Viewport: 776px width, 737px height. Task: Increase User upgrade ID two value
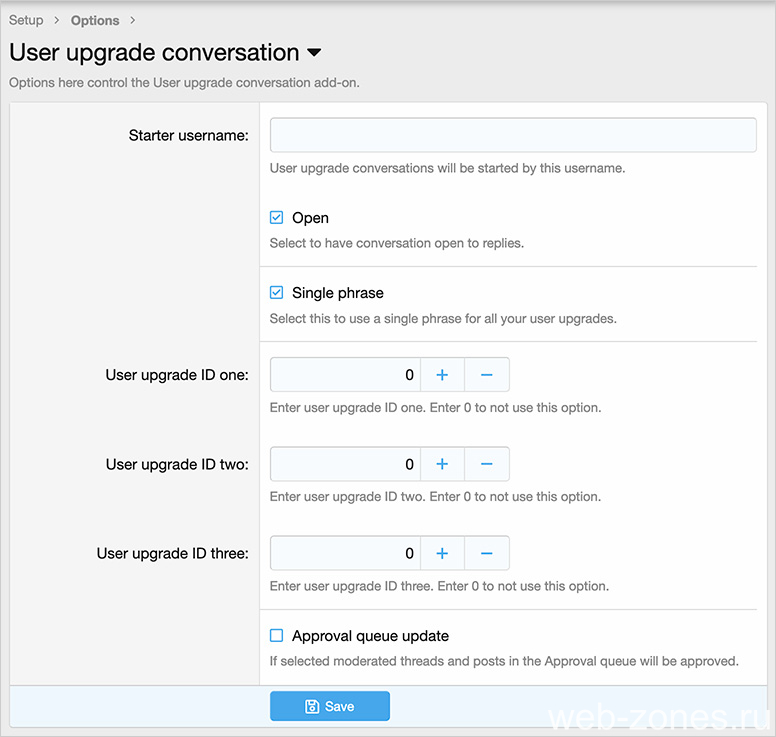442,464
